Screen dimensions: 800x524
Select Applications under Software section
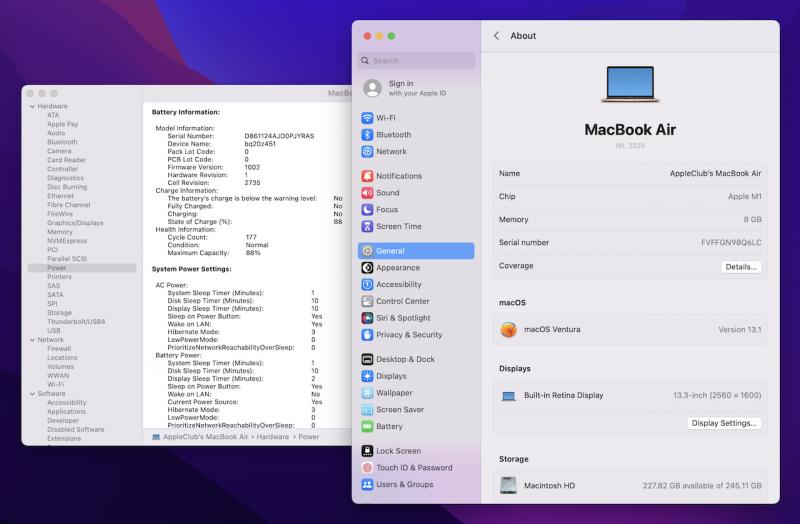pos(66,412)
